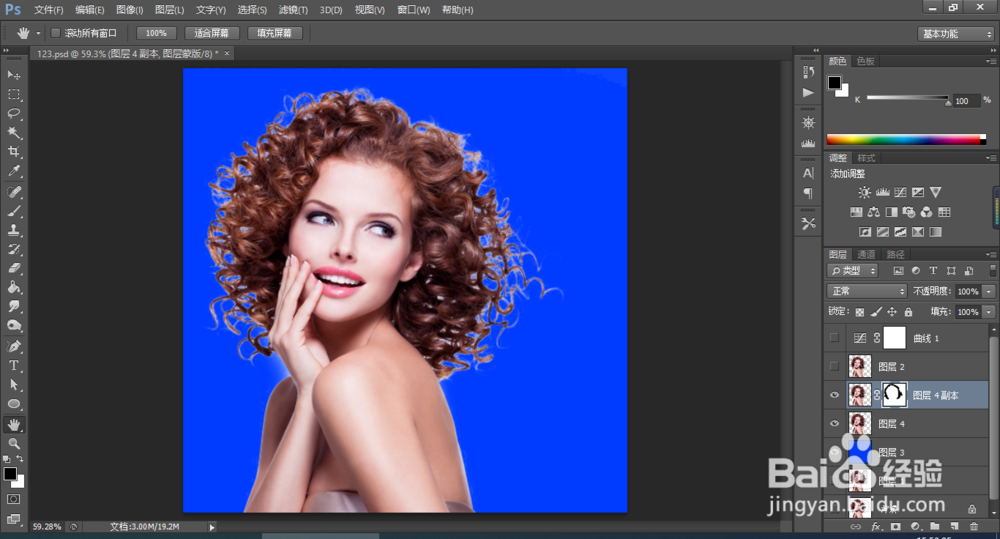This screenshot has width=1000, height=539.
Task: Enable Scroll All Windows checkbox
Action: [55, 33]
